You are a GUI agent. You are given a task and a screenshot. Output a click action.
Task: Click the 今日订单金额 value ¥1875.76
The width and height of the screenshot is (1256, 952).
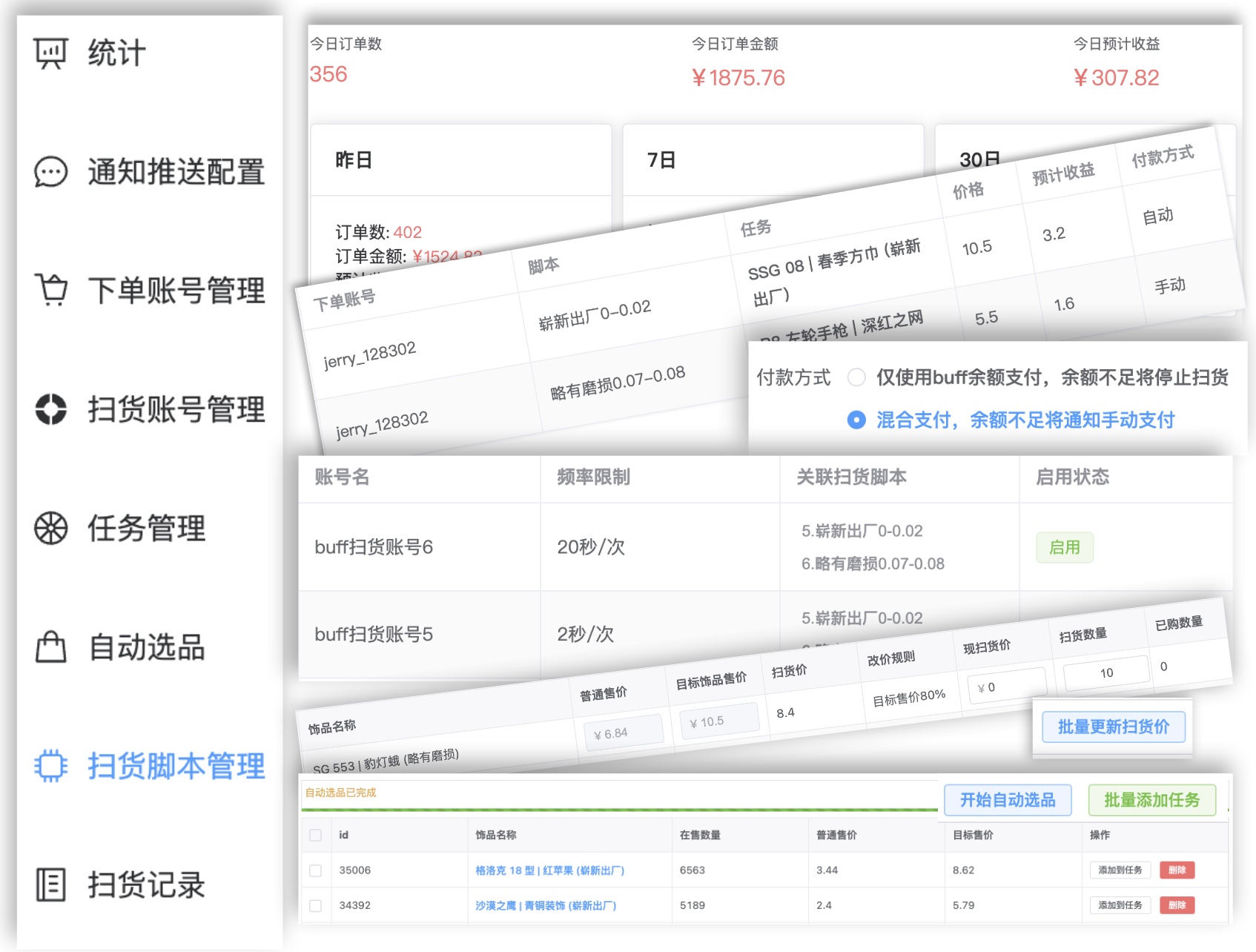pyautogui.click(x=738, y=78)
